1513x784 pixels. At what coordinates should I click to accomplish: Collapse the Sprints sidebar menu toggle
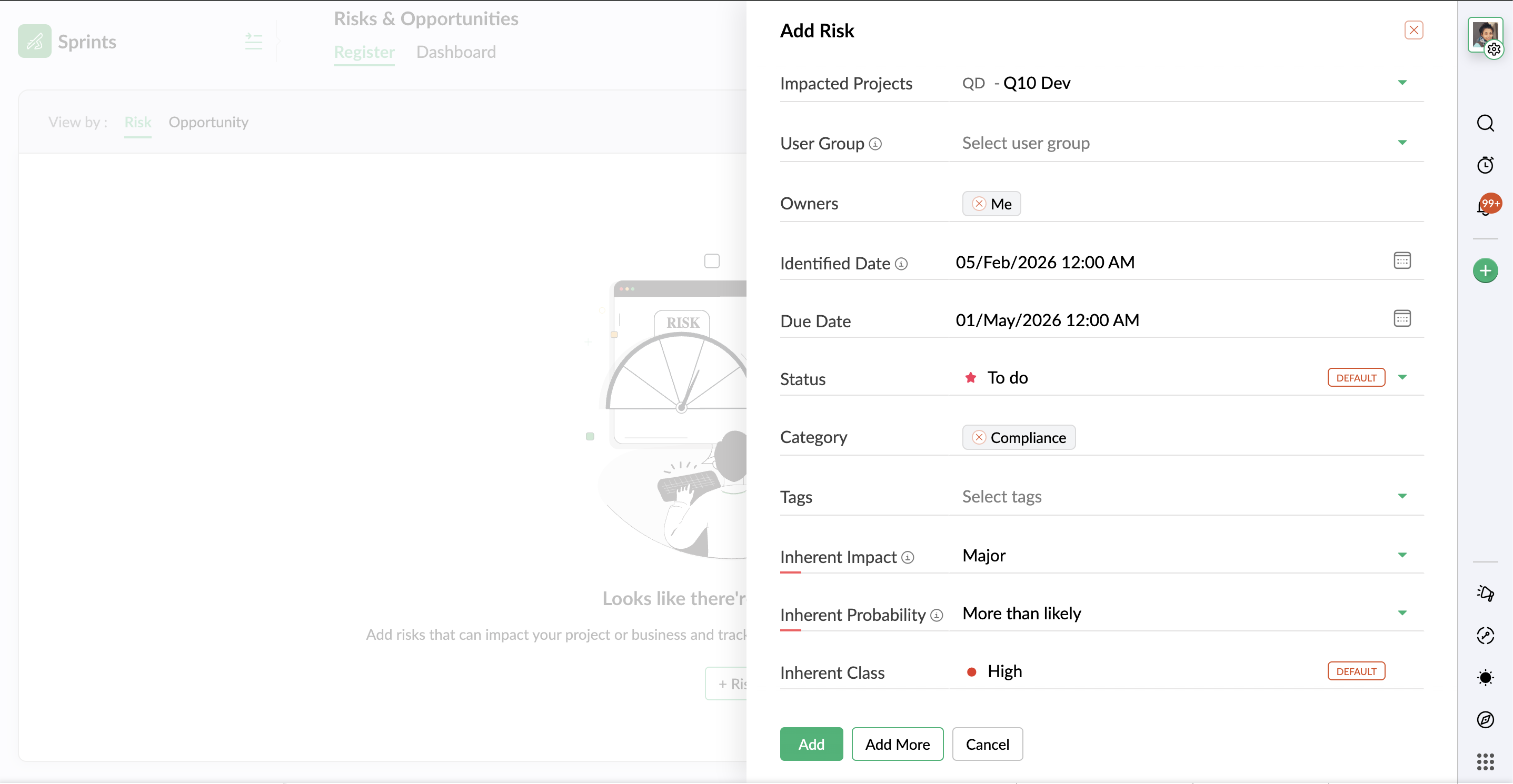(x=253, y=41)
